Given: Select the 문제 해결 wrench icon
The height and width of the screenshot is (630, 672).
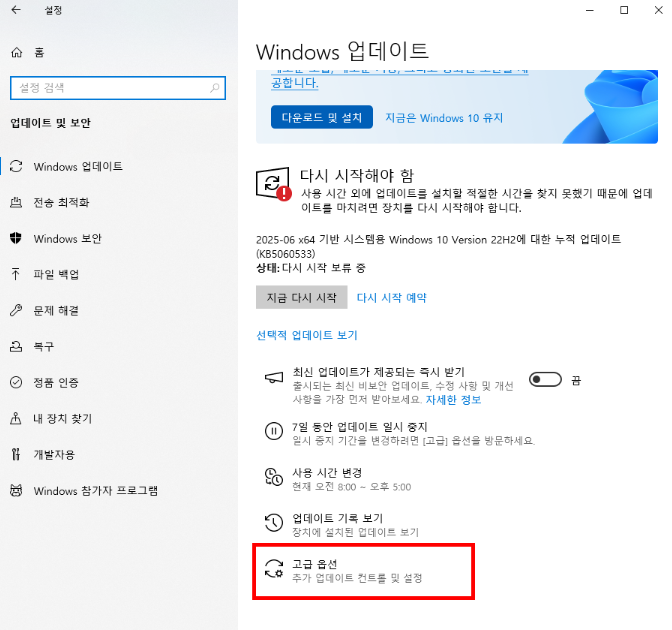Looking at the screenshot, I should [16, 310].
